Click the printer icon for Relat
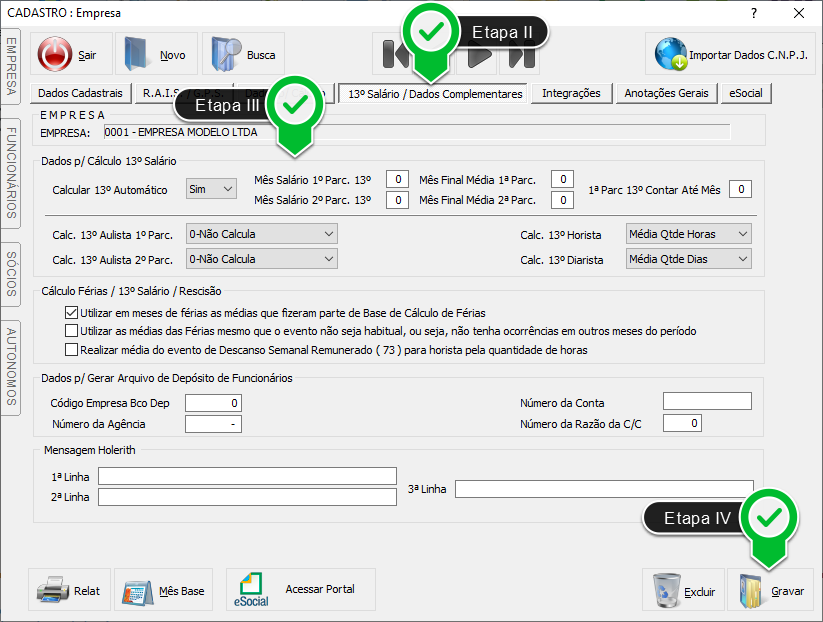The width and height of the screenshot is (823, 622). 52,591
